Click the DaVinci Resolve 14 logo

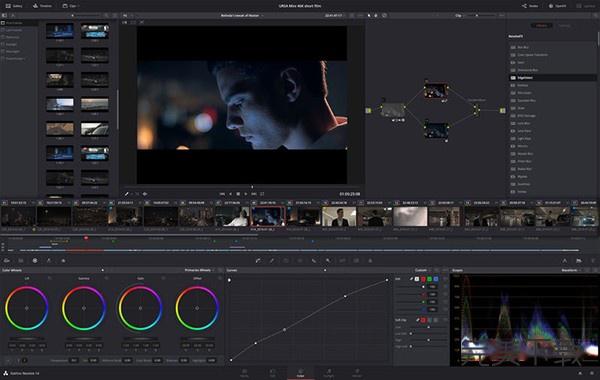click(x=5, y=373)
